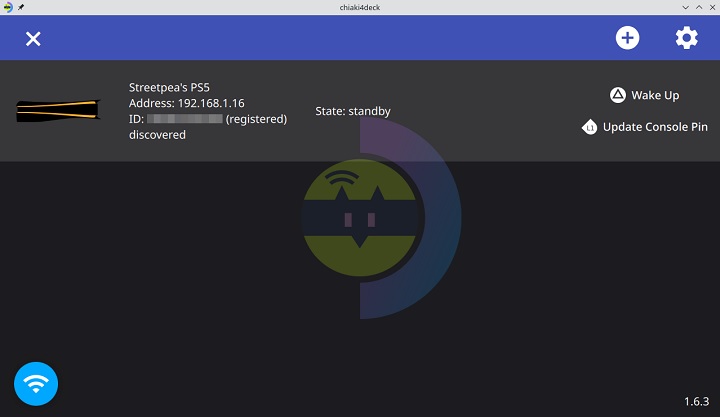Click the pin icon in the title bar
Viewport: 720px width, 417px height.
click(21, 7)
